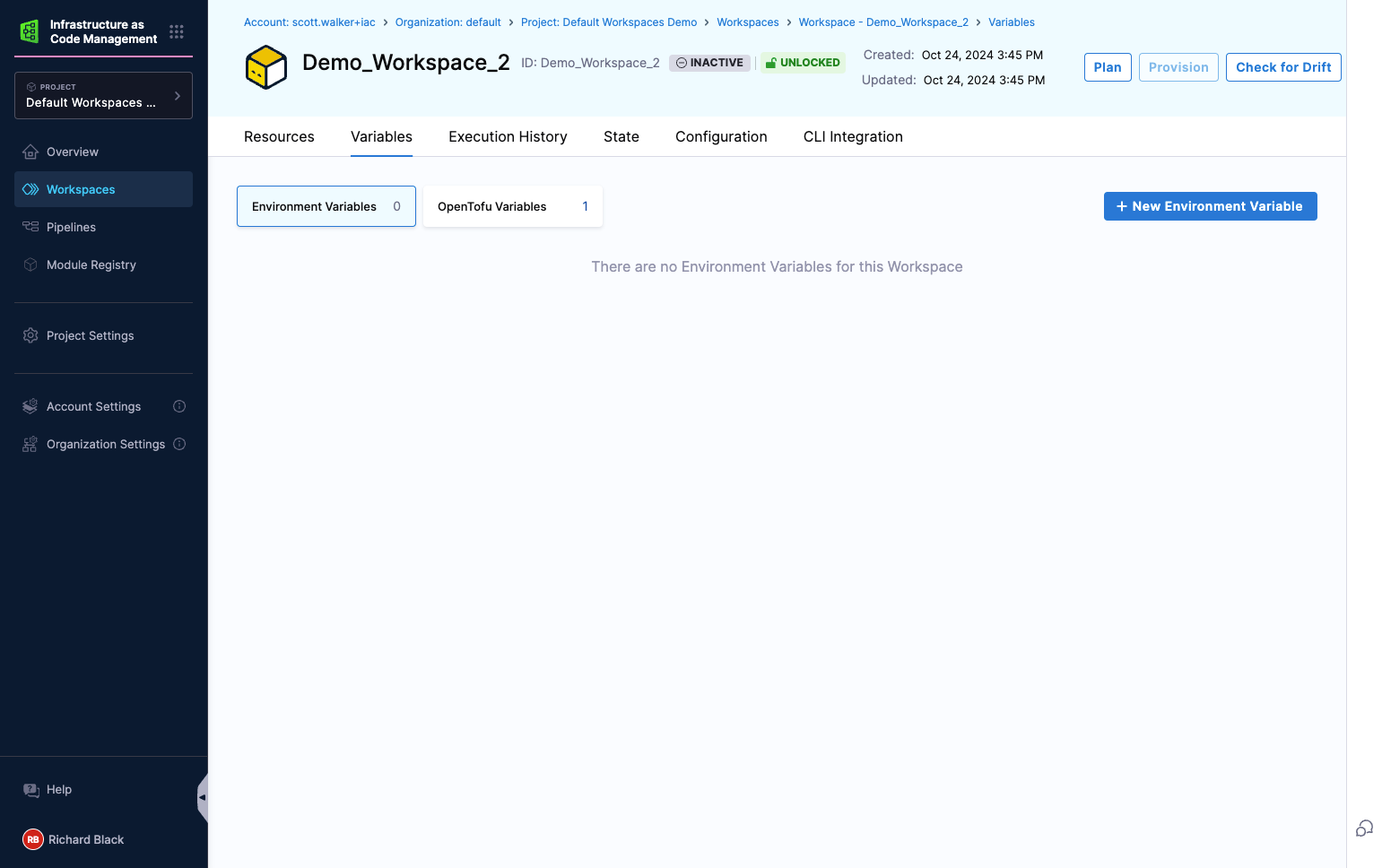This screenshot has width=1382, height=868.
Task: Click the Demo_Workspace_2 yellow cube icon
Action: coord(266,67)
